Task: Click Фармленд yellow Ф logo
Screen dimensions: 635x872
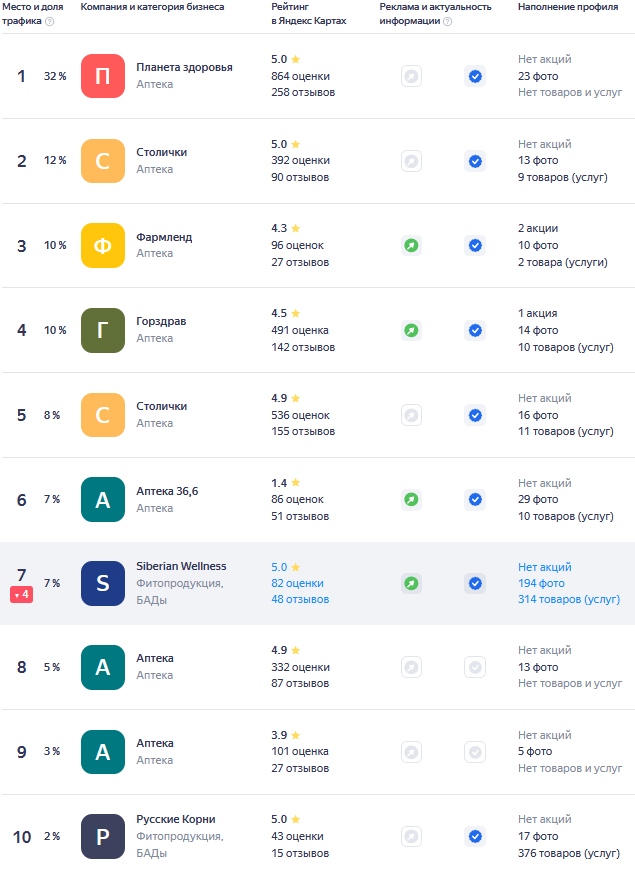Action: click(103, 245)
